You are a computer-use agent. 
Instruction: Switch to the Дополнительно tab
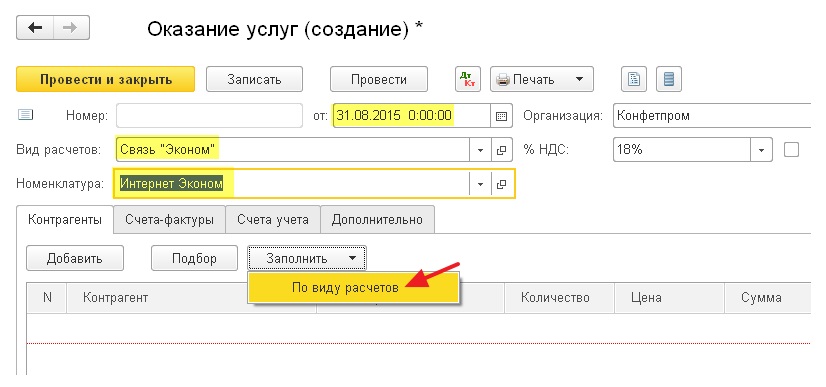377,220
